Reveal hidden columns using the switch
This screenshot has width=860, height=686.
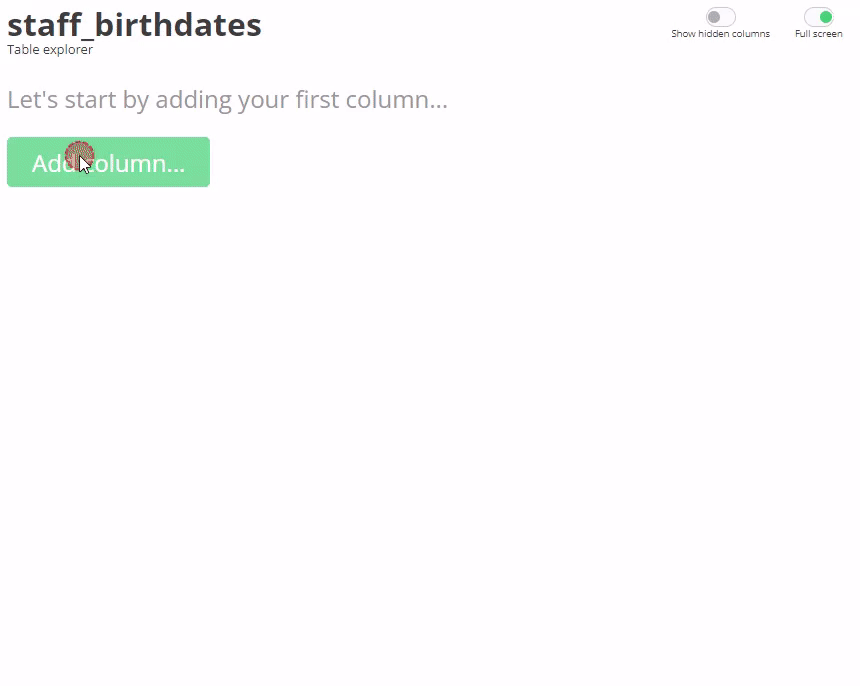(x=720, y=17)
